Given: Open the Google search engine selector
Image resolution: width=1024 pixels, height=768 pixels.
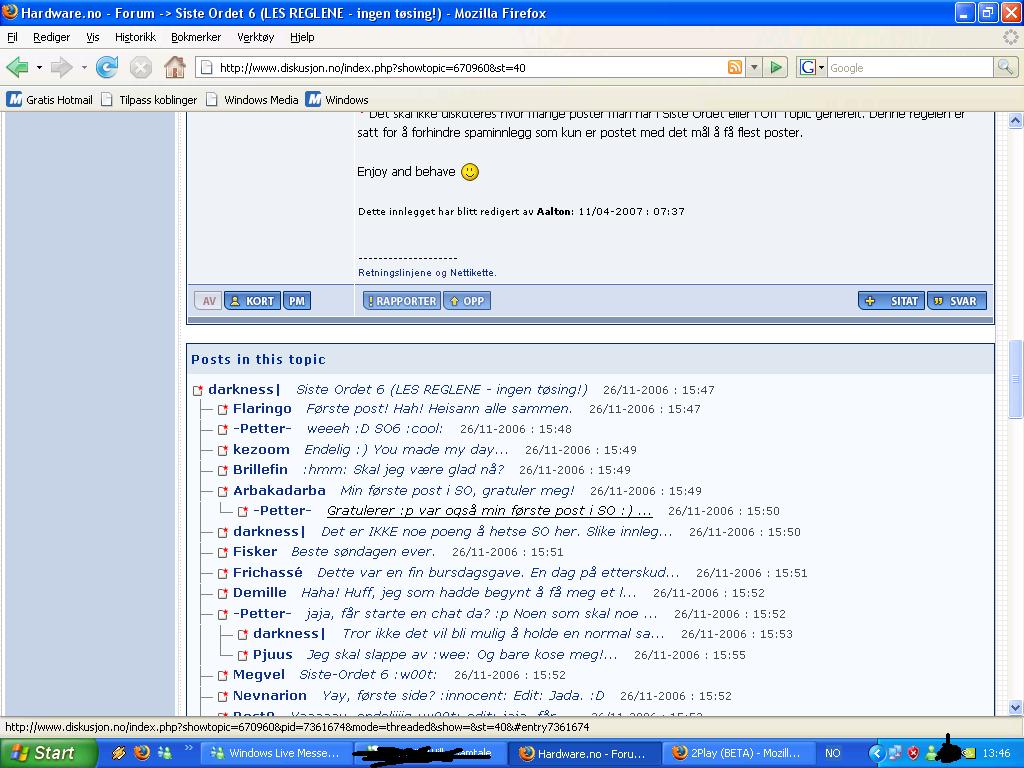Looking at the screenshot, I should point(812,67).
